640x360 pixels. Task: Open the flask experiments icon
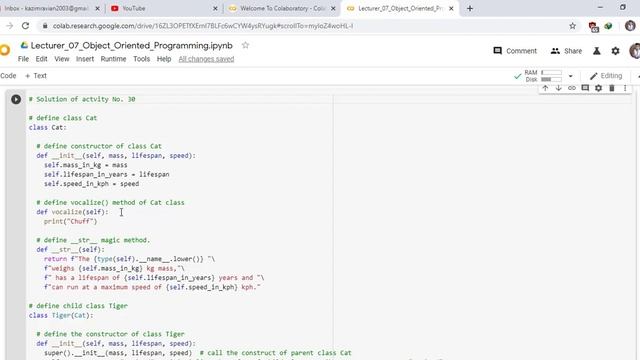click(597, 51)
